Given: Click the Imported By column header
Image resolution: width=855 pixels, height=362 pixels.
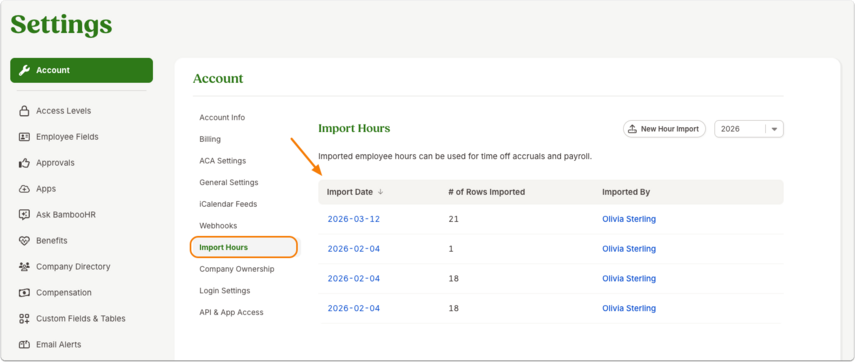Looking at the screenshot, I should [626, 192].
